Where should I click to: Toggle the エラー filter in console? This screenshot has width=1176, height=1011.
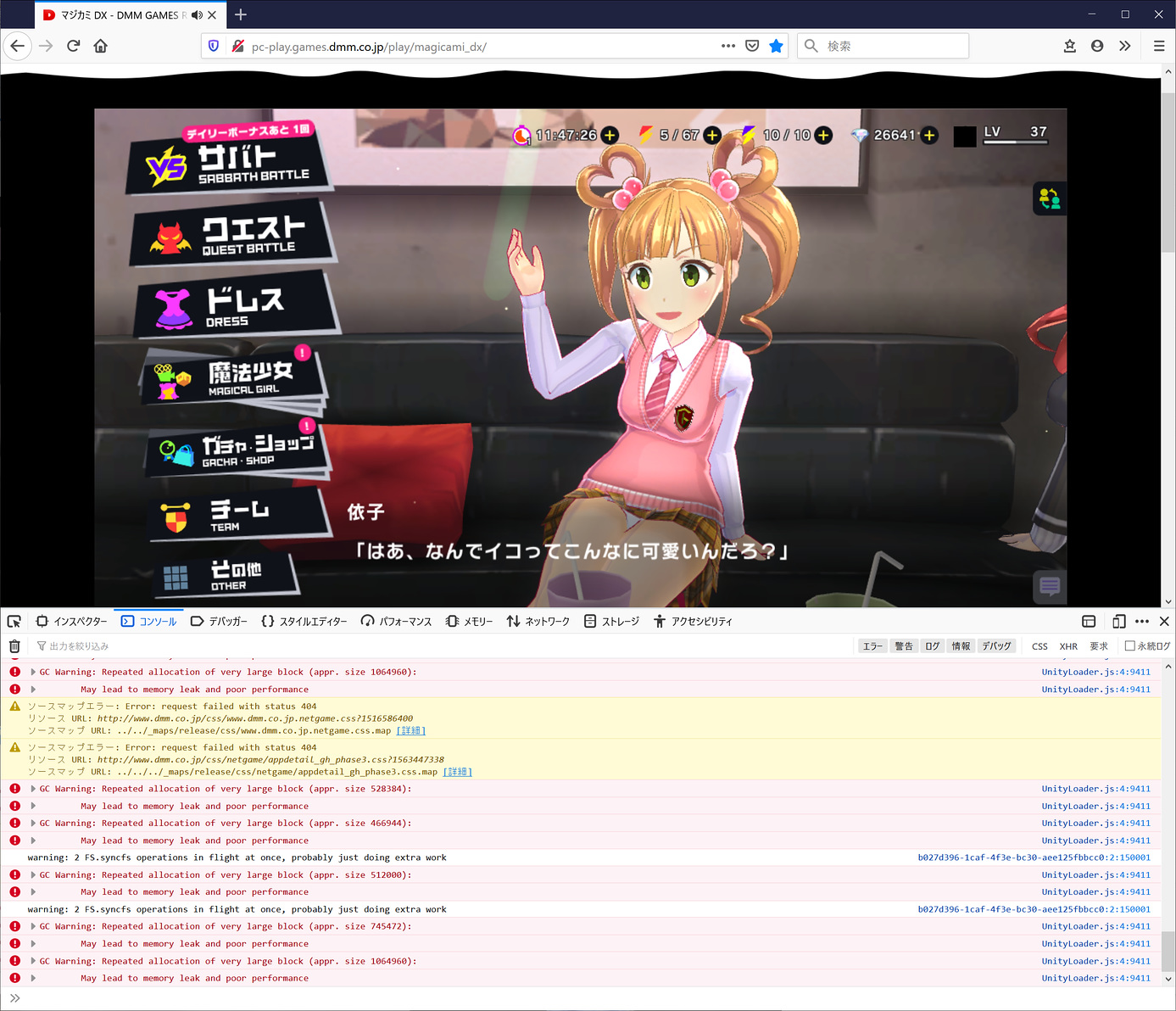pos(872,646)
